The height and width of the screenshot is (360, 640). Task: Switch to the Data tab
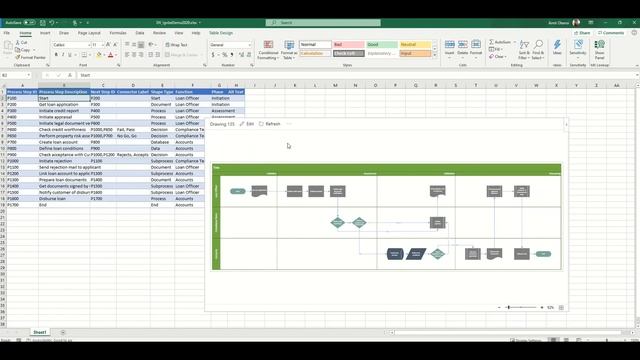point(140,33)
